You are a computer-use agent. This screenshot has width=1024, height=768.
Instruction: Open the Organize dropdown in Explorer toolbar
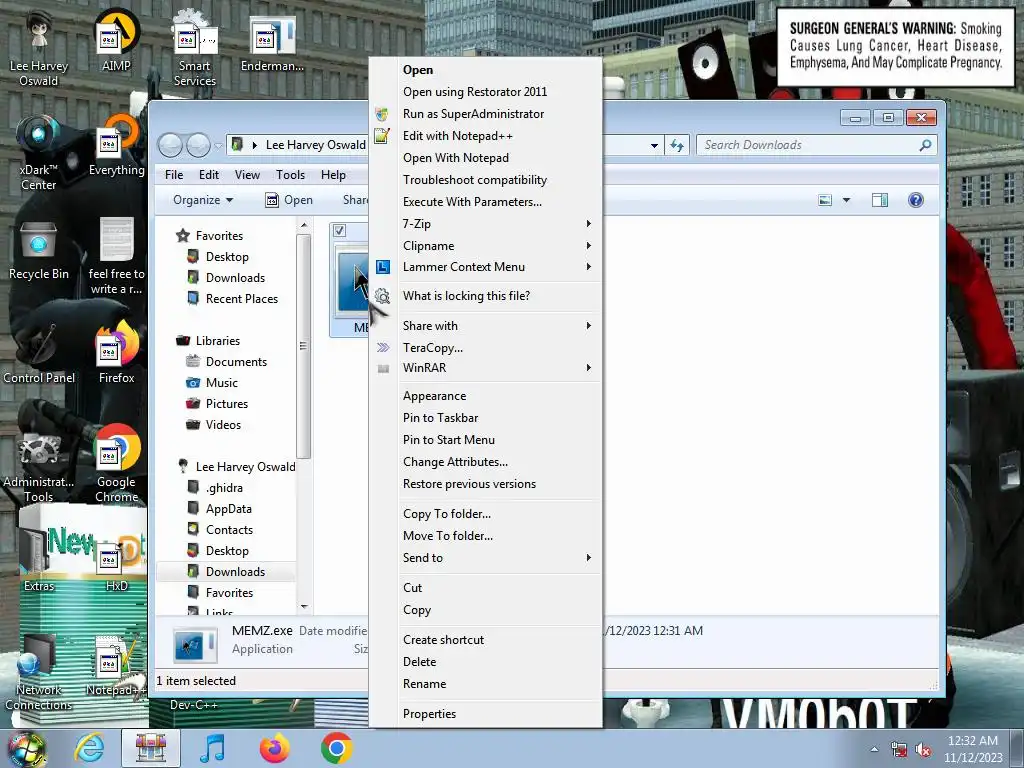[x=202, y=200]
